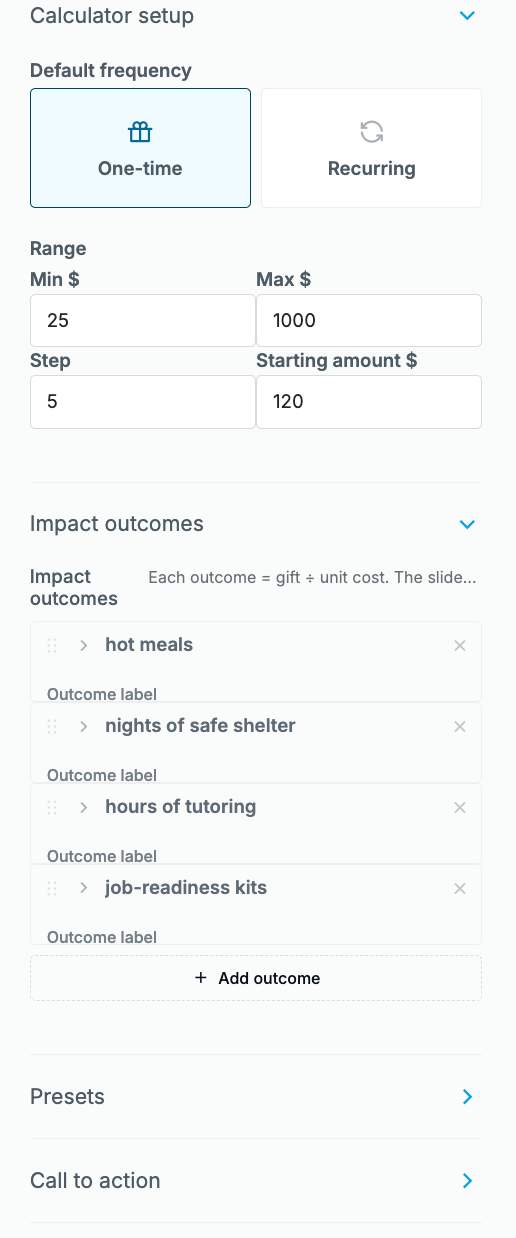Focus the Max $ input field
Image resolution: width=516 pixels, height=1238 pixels.
click(x=369, y=320)
